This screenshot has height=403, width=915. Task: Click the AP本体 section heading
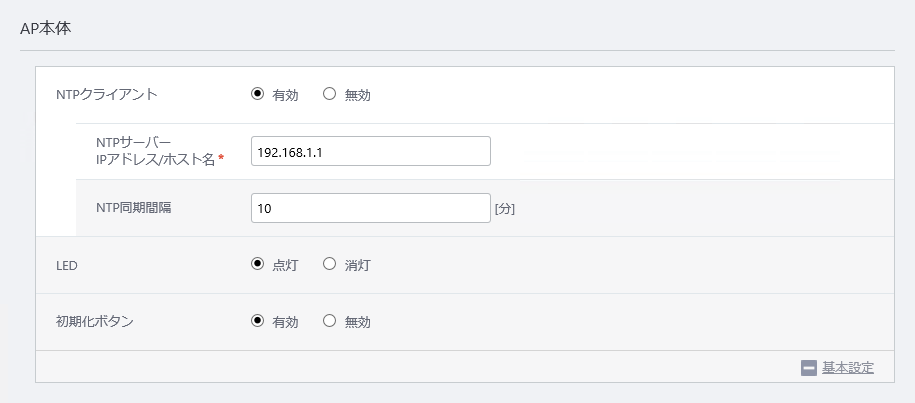tap(46, 27)
